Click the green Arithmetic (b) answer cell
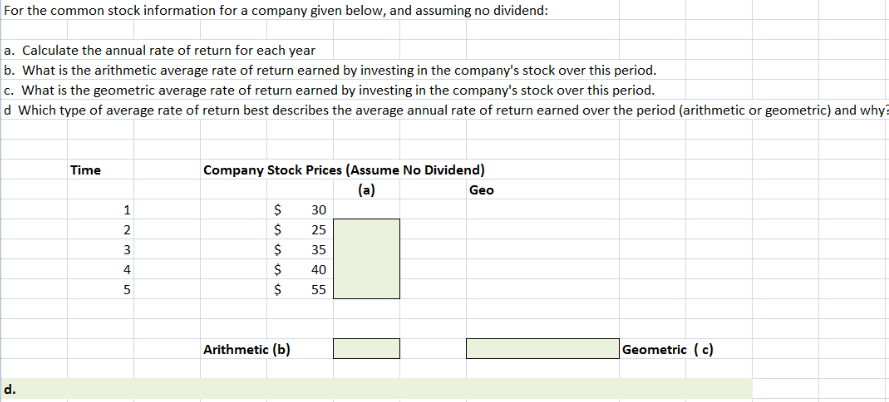The height and width of the screenshot is (402, 889). tap(366, 349)
